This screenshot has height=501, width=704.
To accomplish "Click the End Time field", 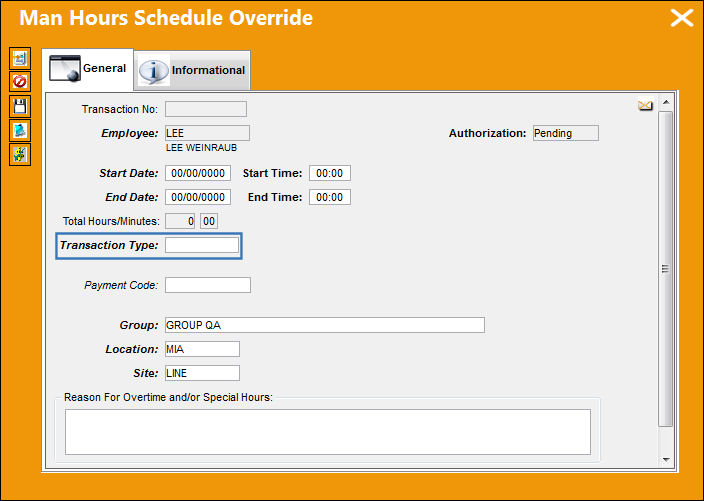I will pyautogui.click(x=330, y=197).
